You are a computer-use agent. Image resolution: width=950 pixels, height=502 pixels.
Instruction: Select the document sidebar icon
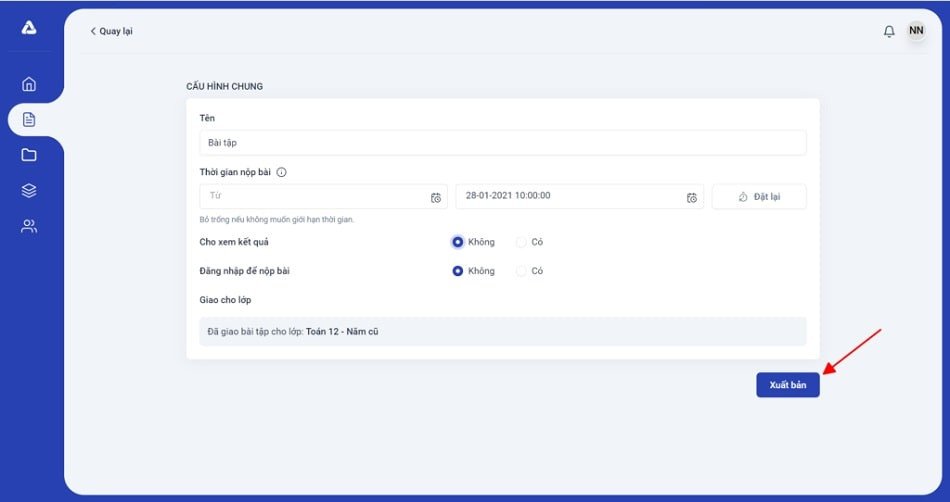pos(28,119)
